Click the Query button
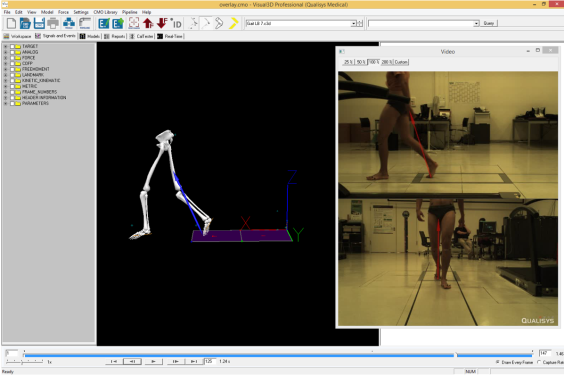 (x=489, y=23)
